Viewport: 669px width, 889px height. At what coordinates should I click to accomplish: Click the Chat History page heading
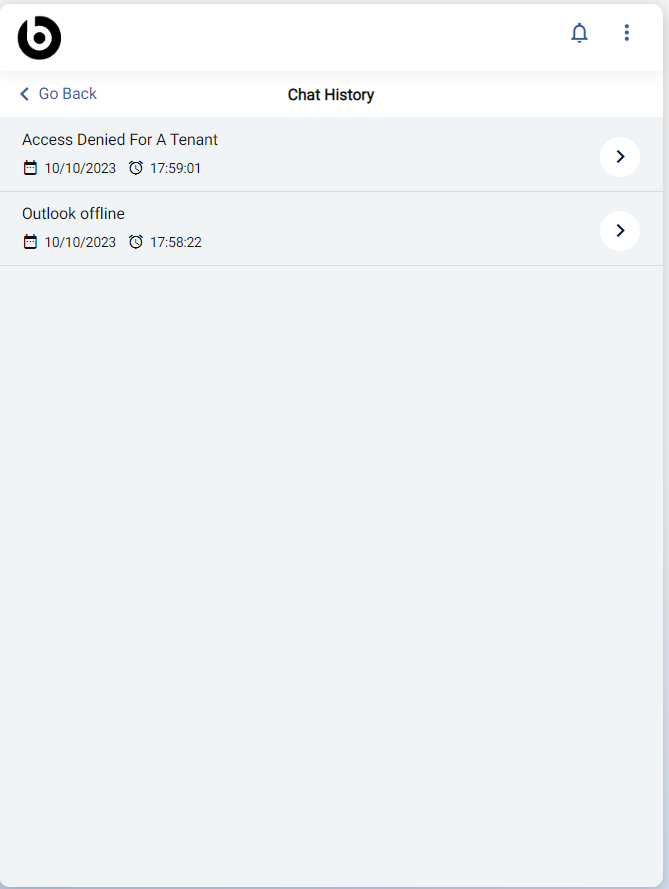[x=331, y=95]
